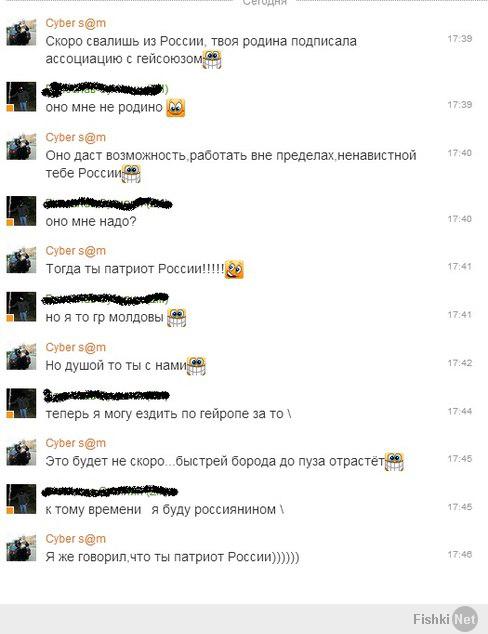Click grinning emoji after 'гейсоюзом'
This screenshot has height=634, width=488.
(212, 59)
